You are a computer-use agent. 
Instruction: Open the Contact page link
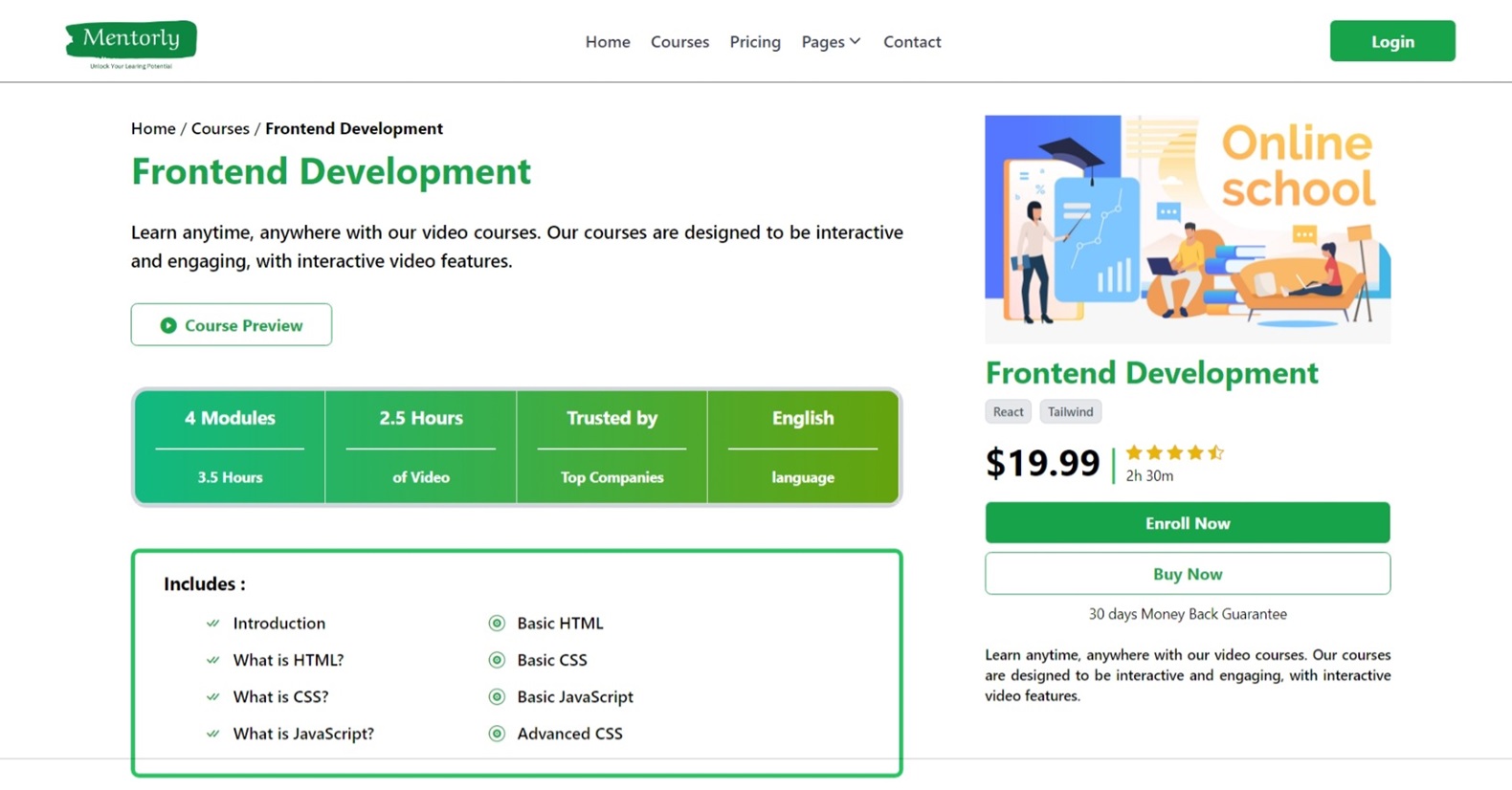click(x=912, y=42)
